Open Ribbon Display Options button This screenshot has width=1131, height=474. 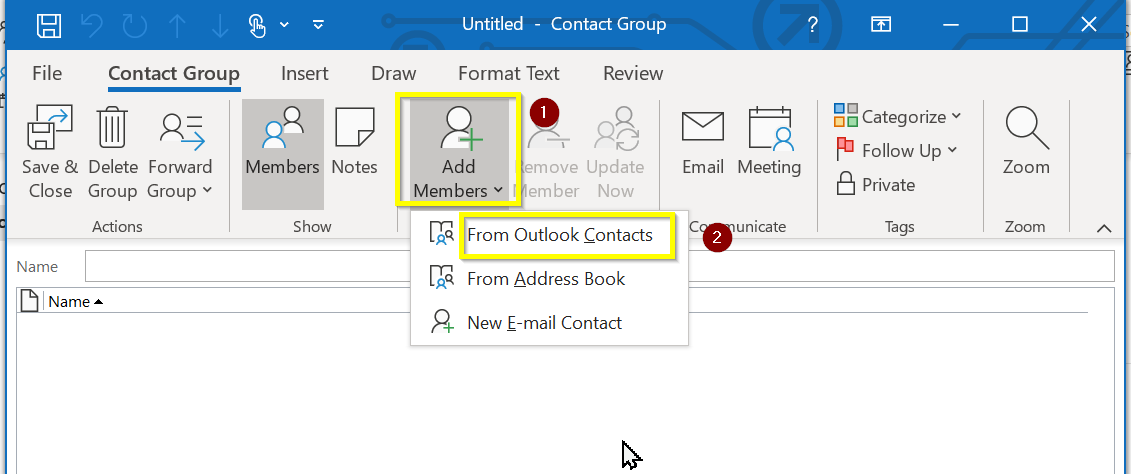[x=881, y=25]
